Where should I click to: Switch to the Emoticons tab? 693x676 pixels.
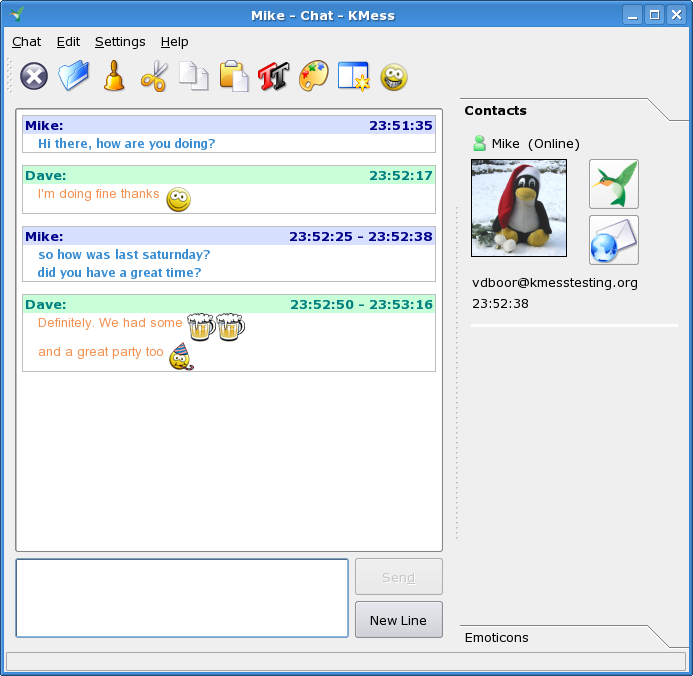(x=496, y=638)
